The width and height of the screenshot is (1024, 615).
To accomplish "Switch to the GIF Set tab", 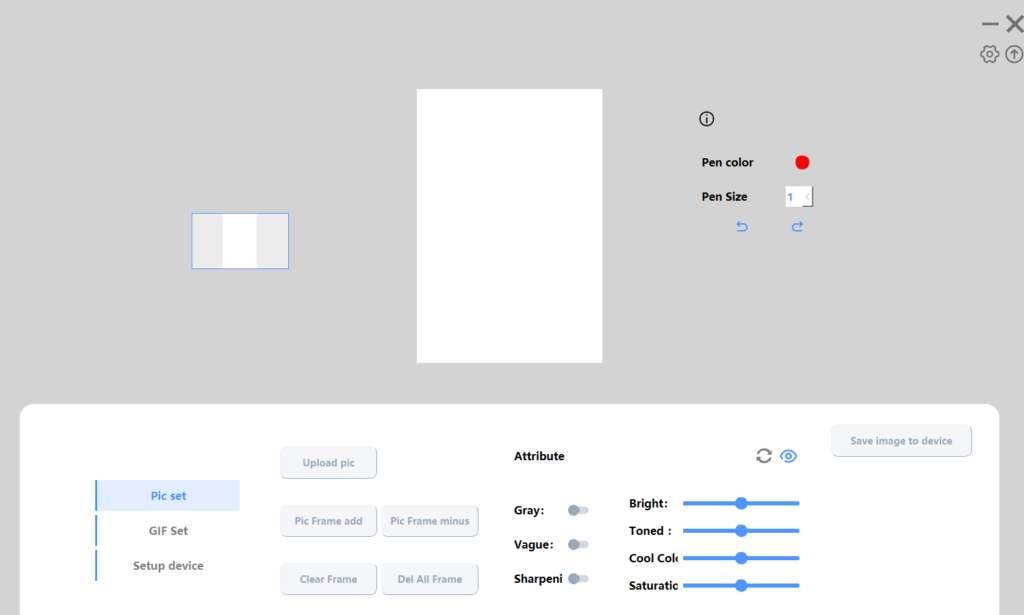I will click(168, 531).
